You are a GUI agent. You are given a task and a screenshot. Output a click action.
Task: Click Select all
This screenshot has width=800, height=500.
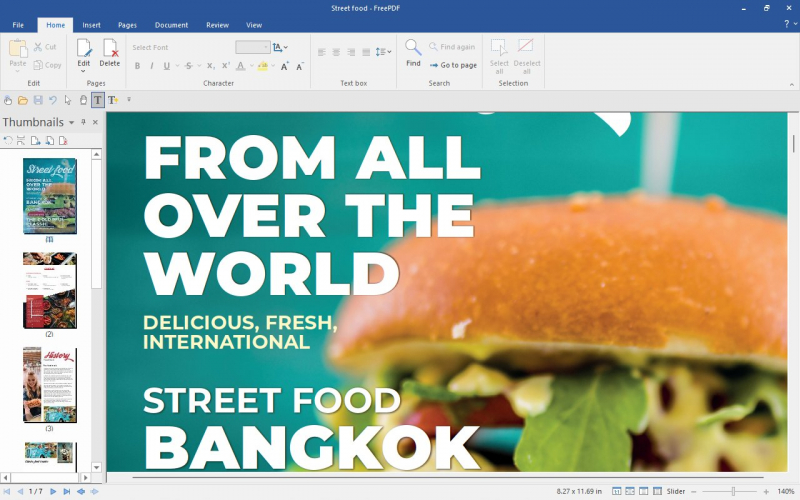tap(499, 56)
